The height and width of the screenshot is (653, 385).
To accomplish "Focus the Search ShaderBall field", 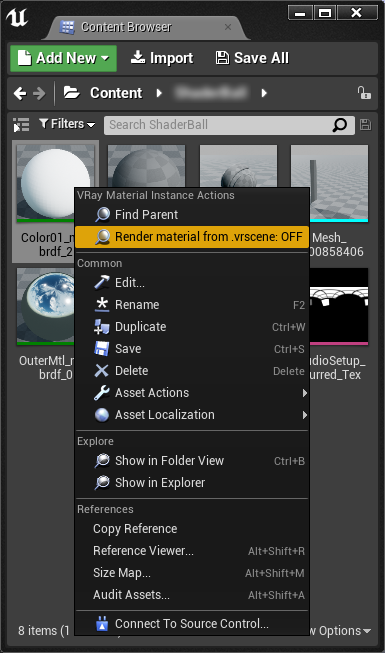I will click(x=229, y=125).
